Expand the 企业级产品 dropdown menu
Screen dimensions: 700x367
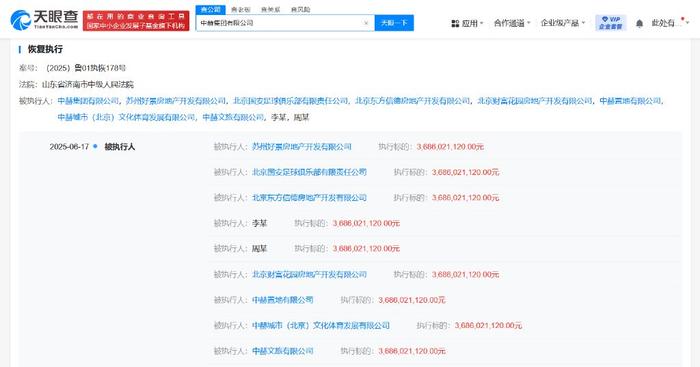pos(562,23)
